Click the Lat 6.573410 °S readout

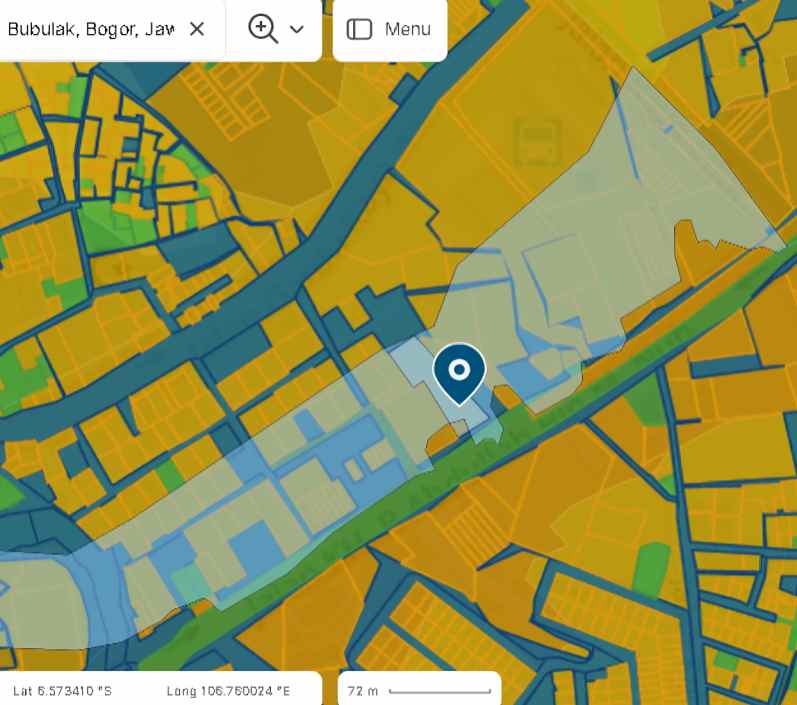pos(62,691)
